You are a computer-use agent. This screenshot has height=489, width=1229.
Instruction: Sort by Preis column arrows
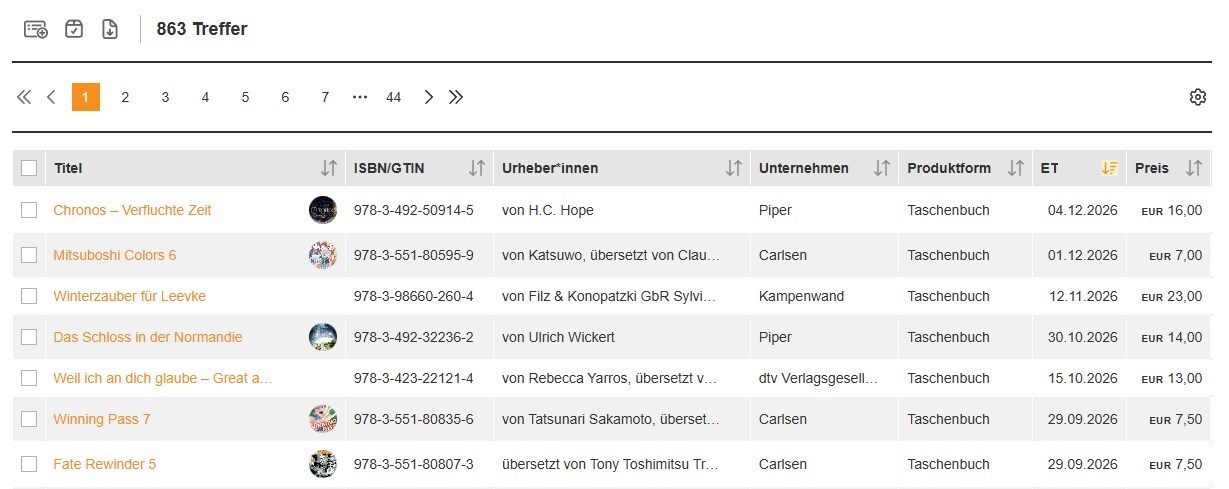point(1193,168)
